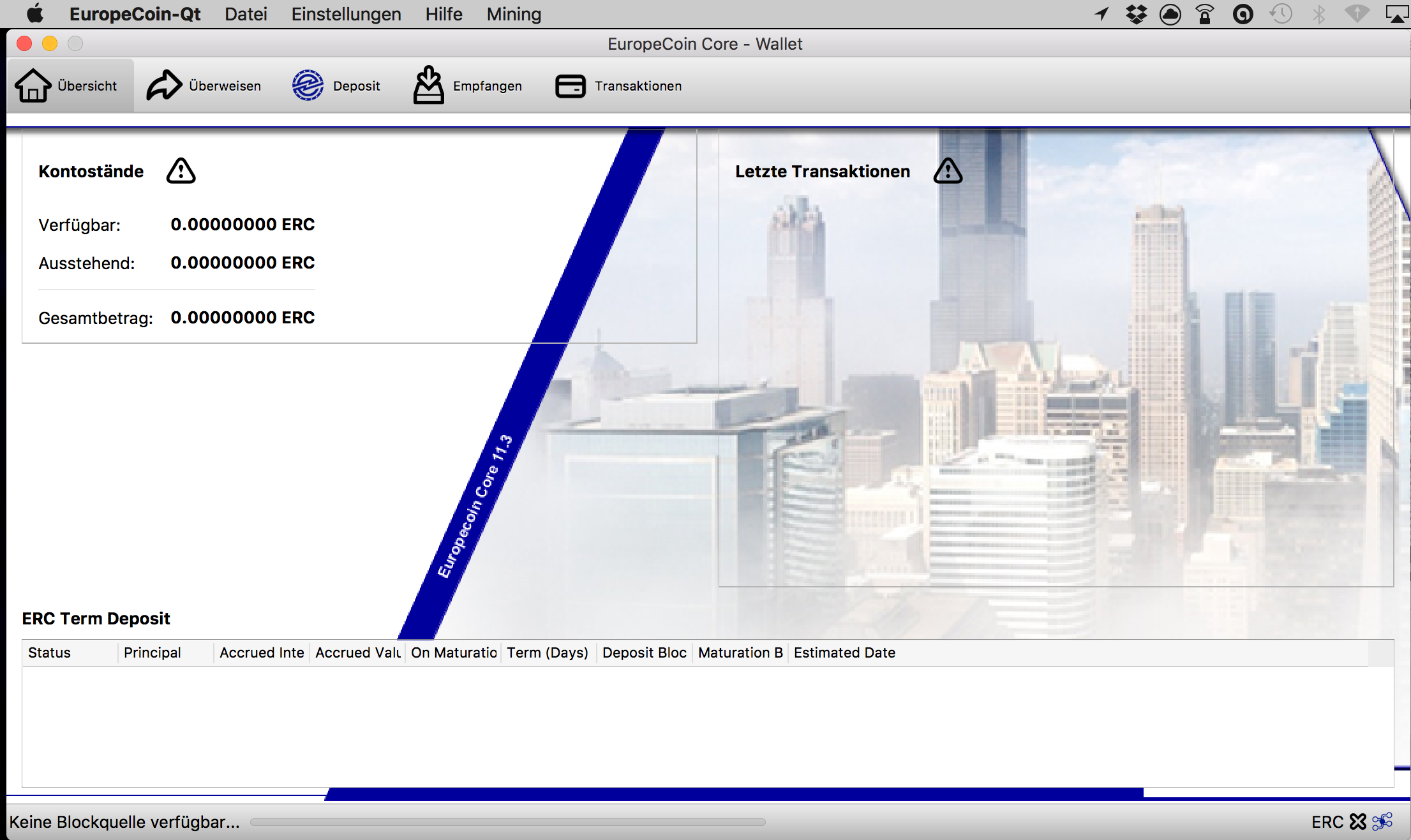Click the warning icon beside Kontostände
Image resolution: width=1411 pixels, height=840 pixels.
(x=181, y=171)
